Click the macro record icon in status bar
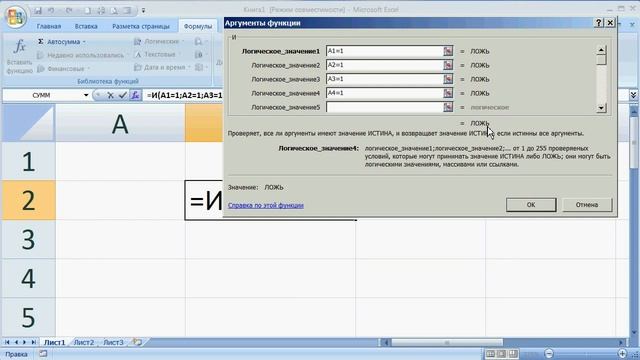640x360 pixels. click(43, 354)
